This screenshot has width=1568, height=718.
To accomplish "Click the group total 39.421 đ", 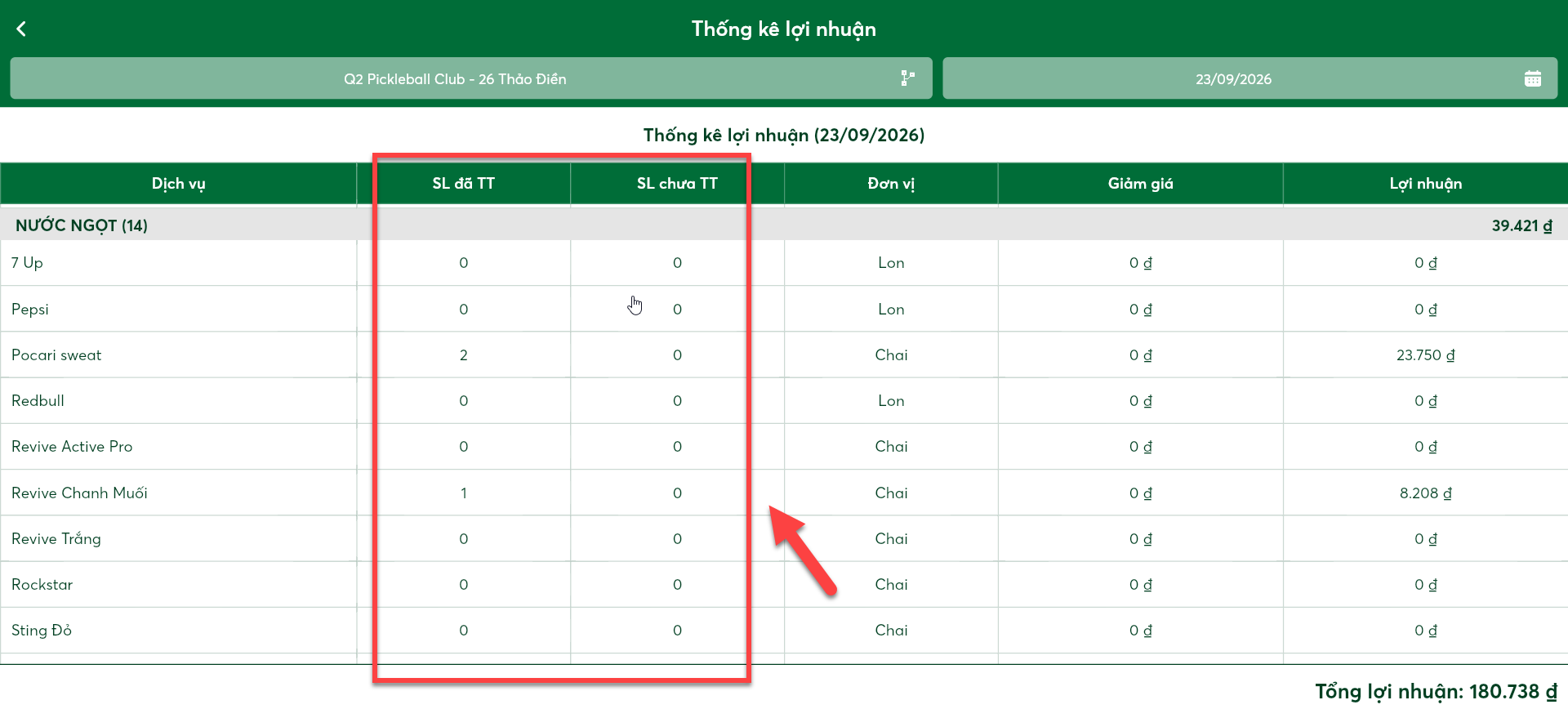I will [1521, 226].
